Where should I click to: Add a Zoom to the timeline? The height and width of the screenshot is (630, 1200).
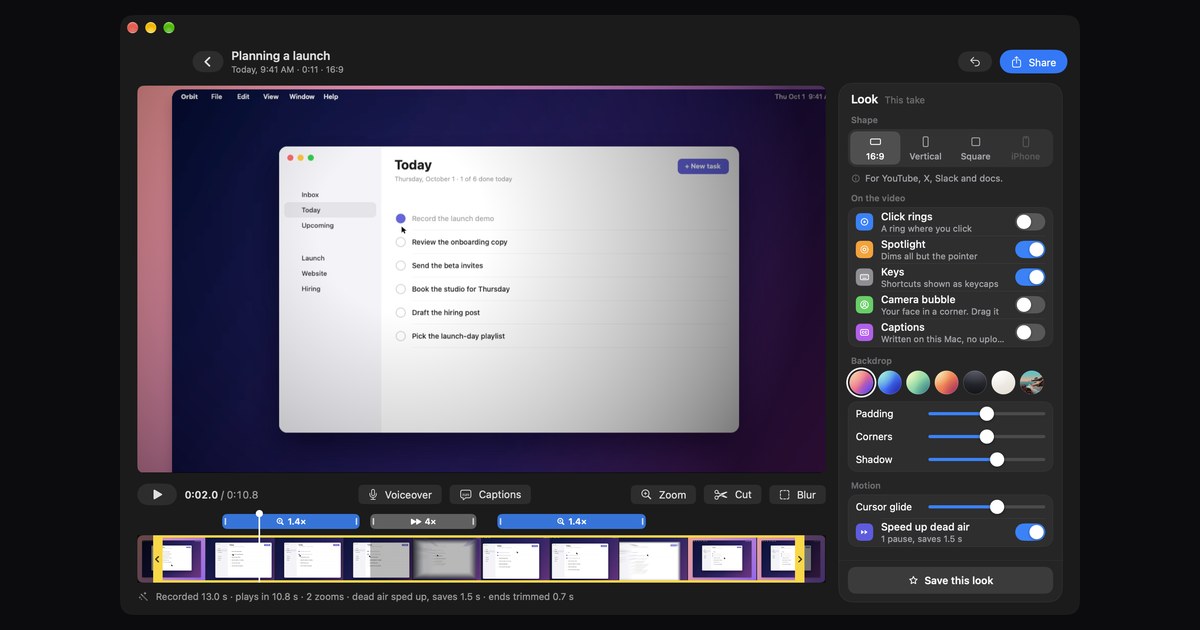(664, 494)
